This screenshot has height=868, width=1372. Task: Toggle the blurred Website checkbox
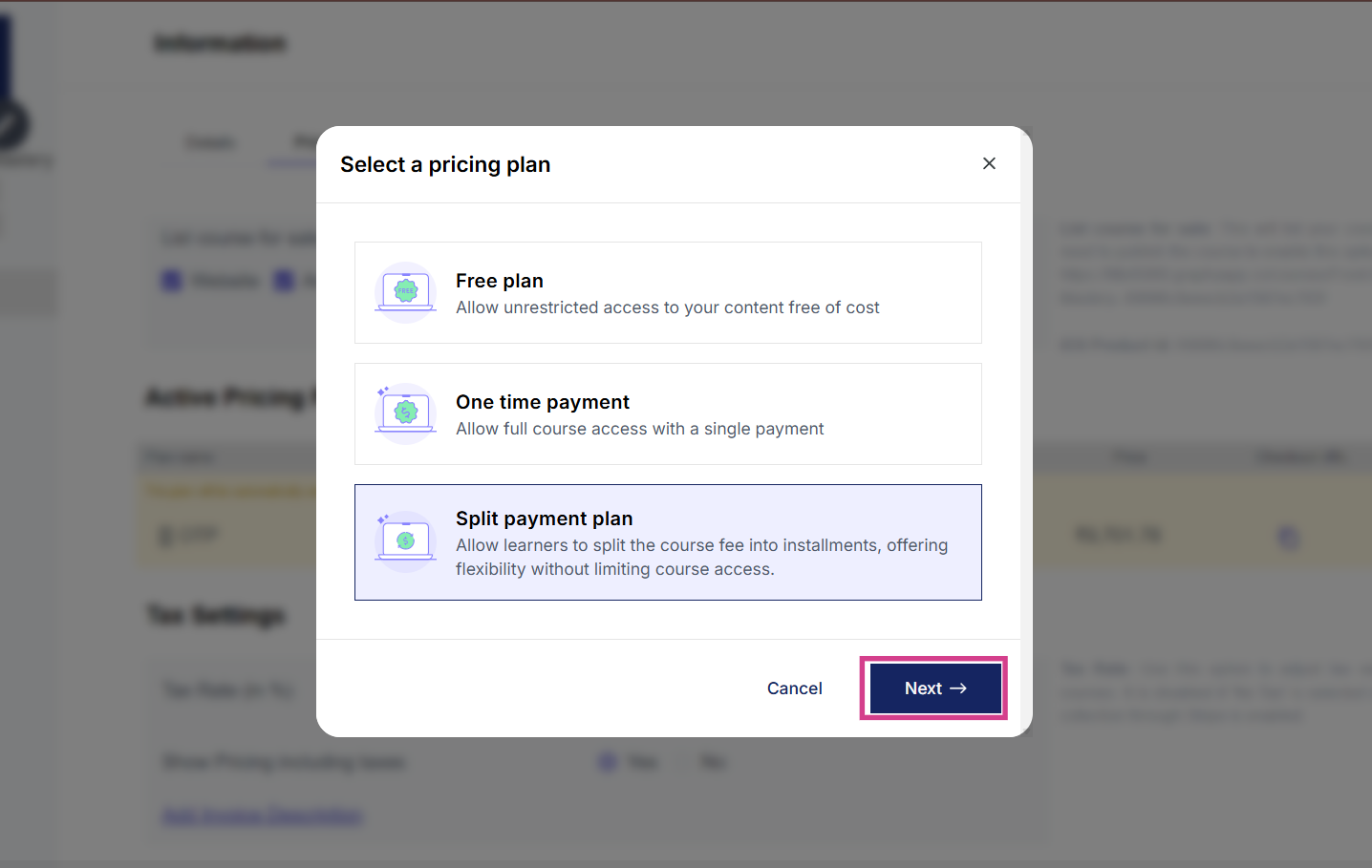[x=172, y=281]
